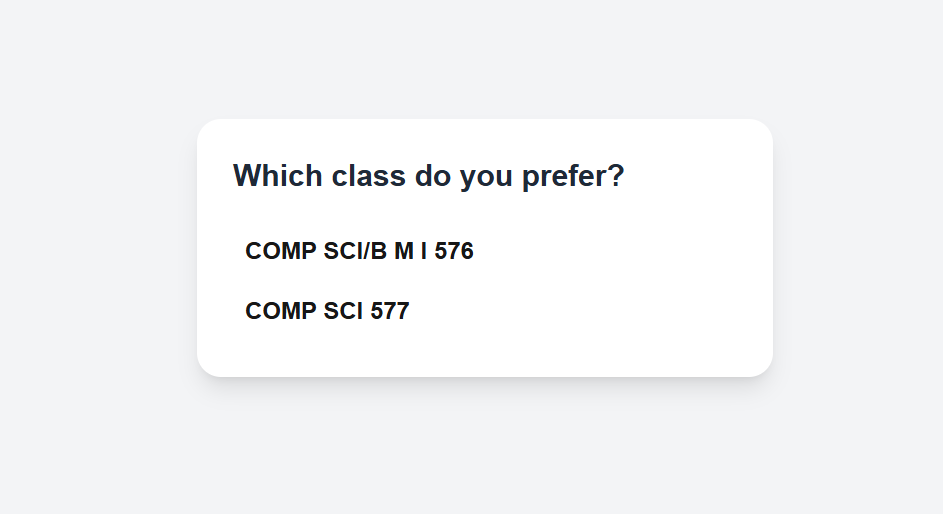Select the COMP SCI/B M I 576 option
Viewport: 943px width, 514px height.
click(x=359, y=251)
